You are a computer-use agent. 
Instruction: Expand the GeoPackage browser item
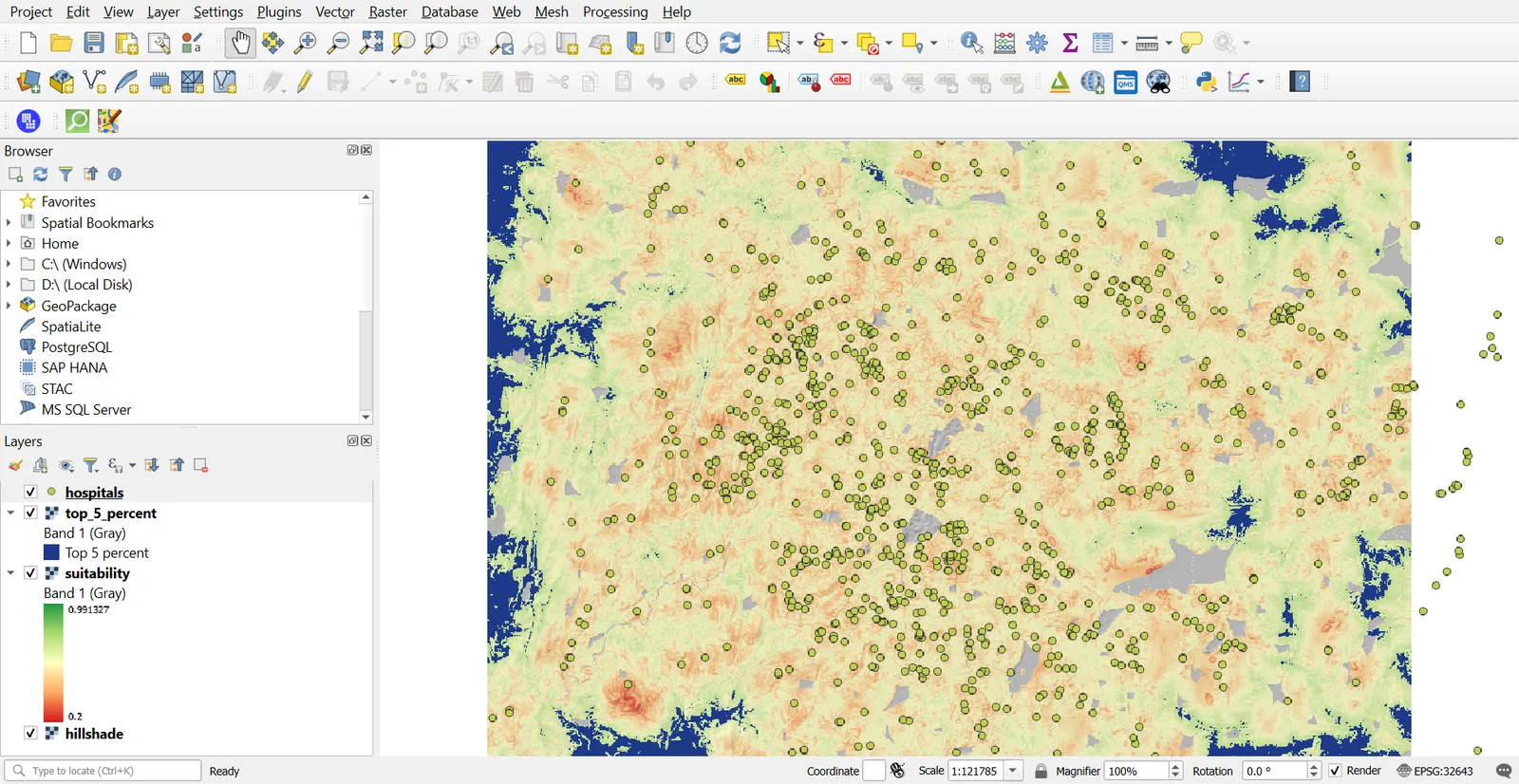tap(9, 306)
